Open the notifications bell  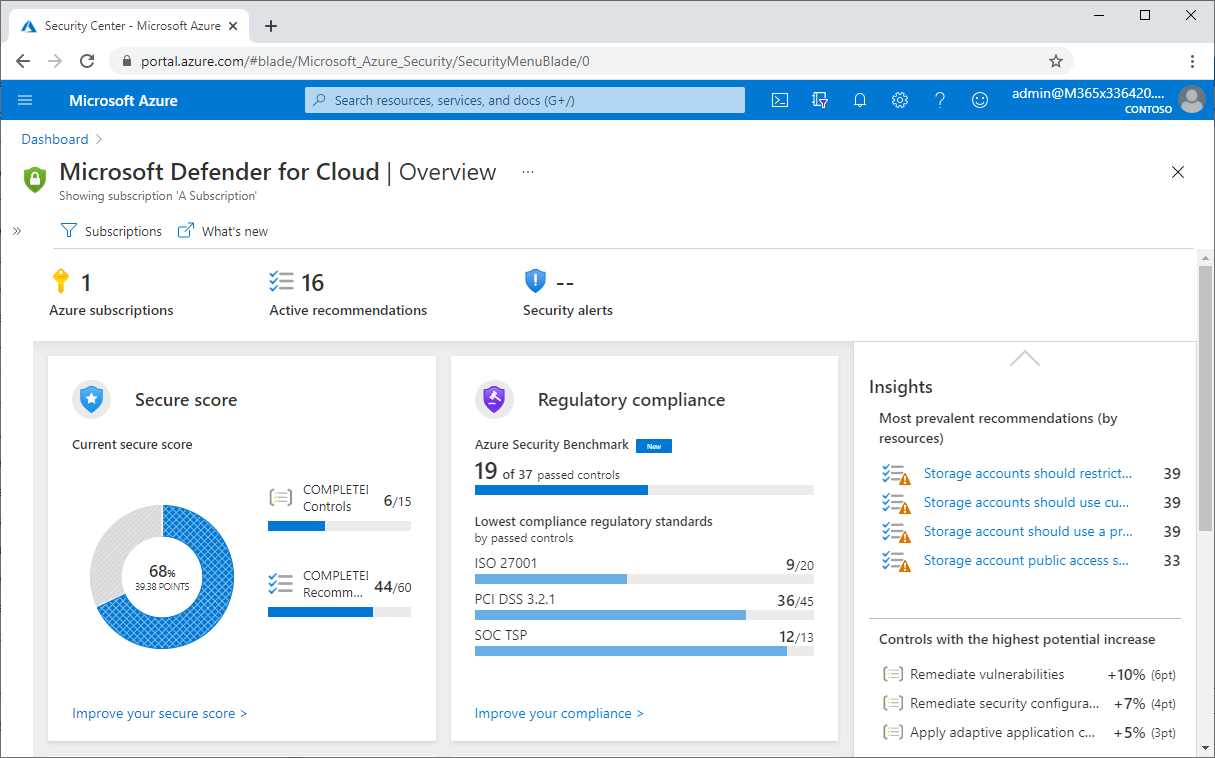pos(860,100)
